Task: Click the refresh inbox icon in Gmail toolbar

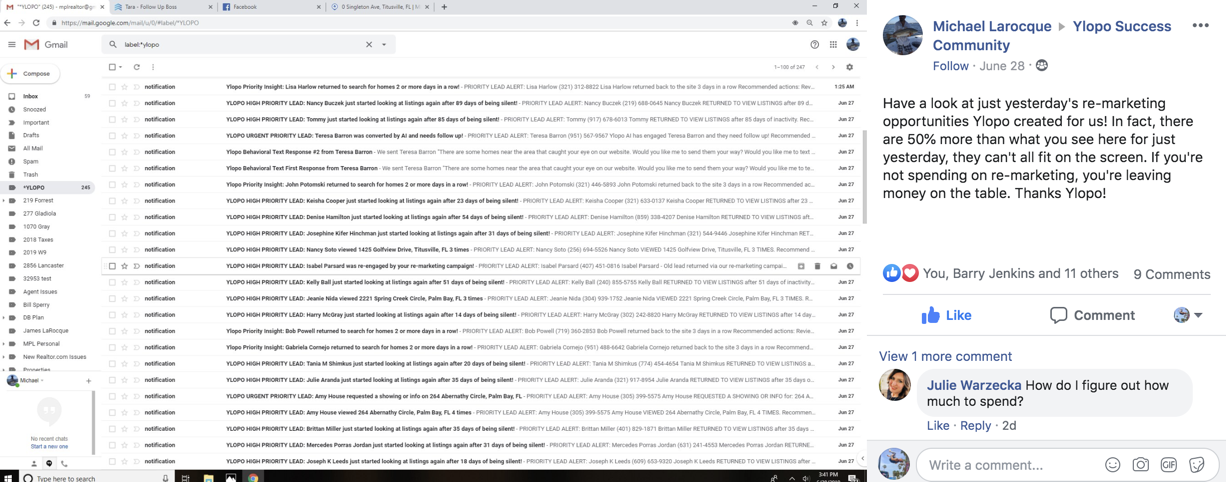Action: click(137, 68)
